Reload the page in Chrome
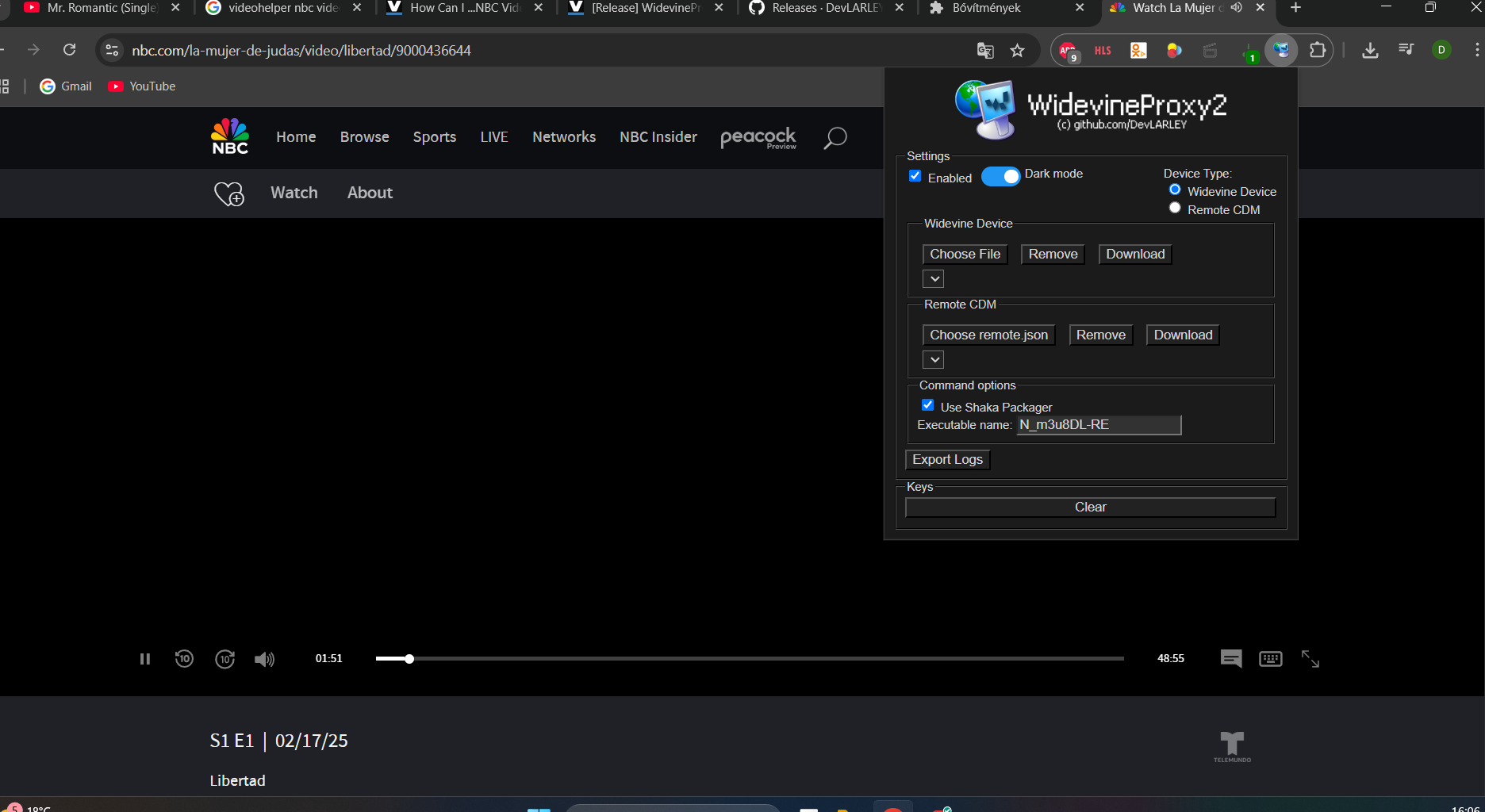This screenshot has height=812, width=1485. (x=70, y=50)
